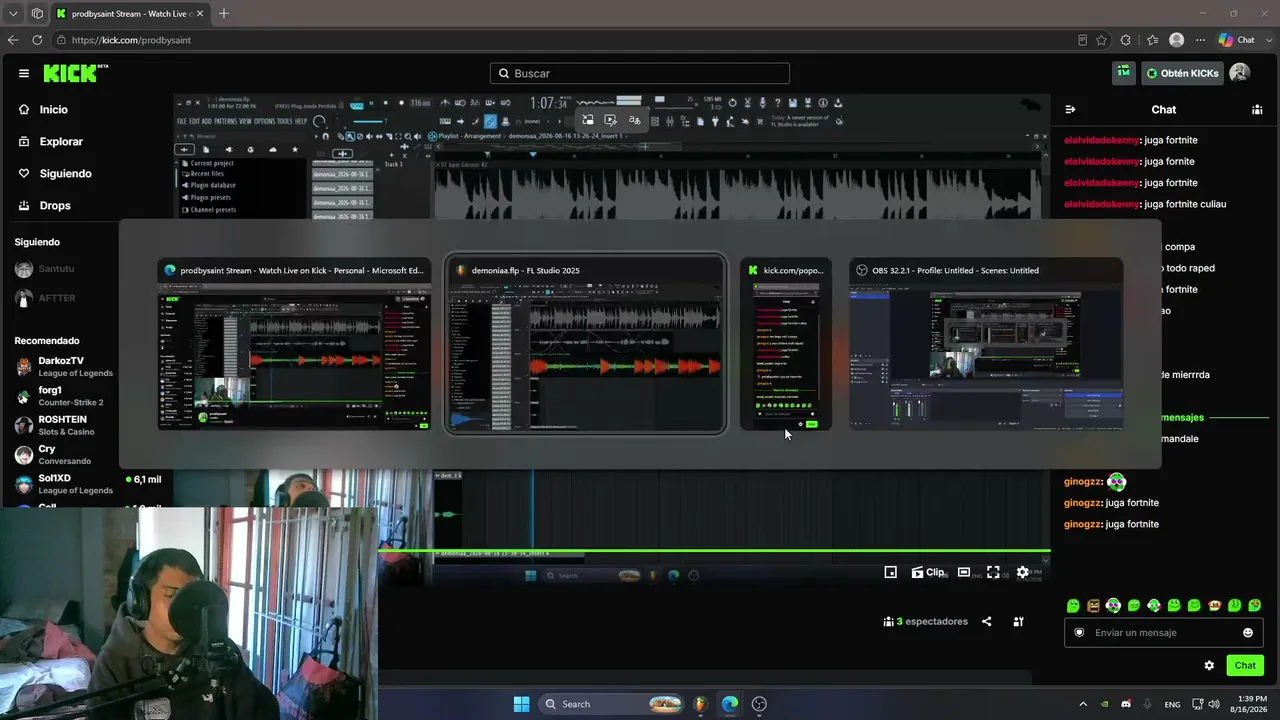The width and height of the screenshot is (1280, 720).
Task: Open Edge settings and more menu
Action: coord(1198,40)
